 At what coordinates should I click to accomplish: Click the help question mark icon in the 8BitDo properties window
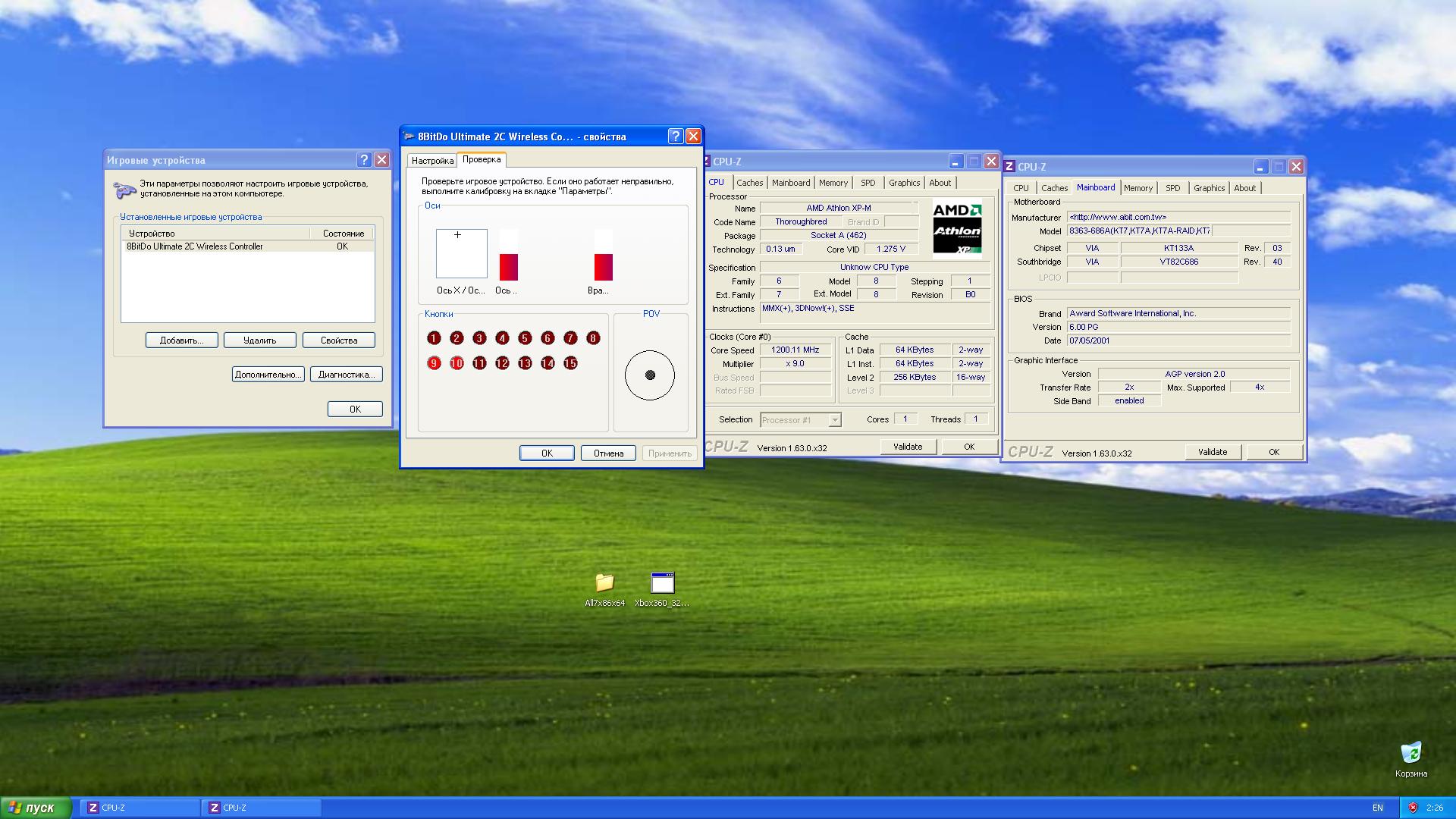pos(675,136)
